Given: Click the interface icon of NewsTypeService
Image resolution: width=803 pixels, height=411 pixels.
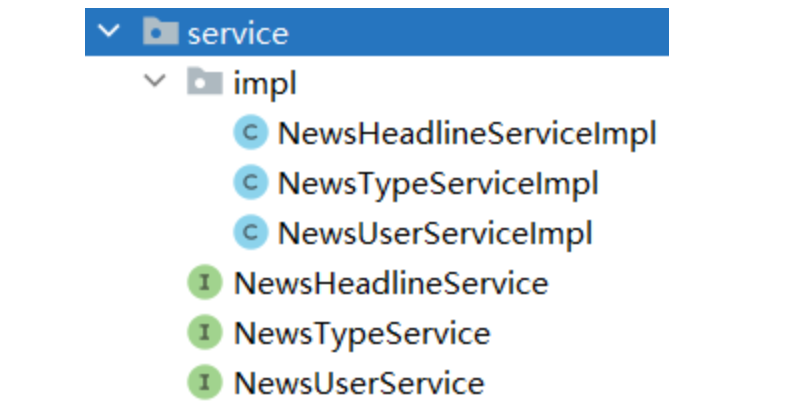Looking at the screenshot, I should point(205,332).
